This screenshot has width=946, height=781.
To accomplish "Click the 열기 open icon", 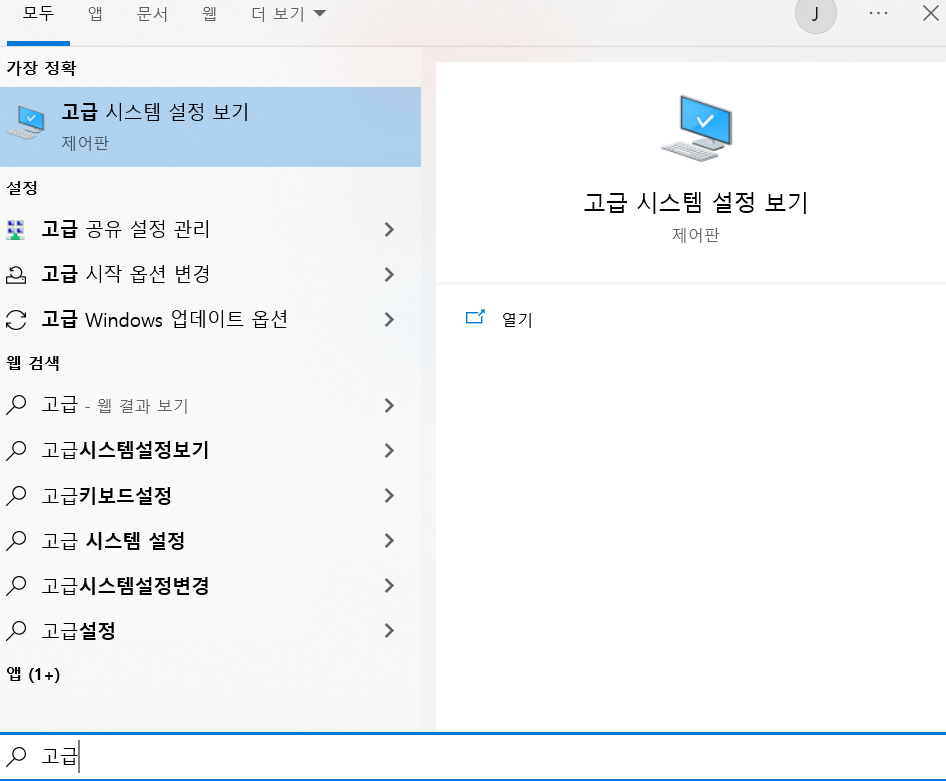I will tap(475, 317).
